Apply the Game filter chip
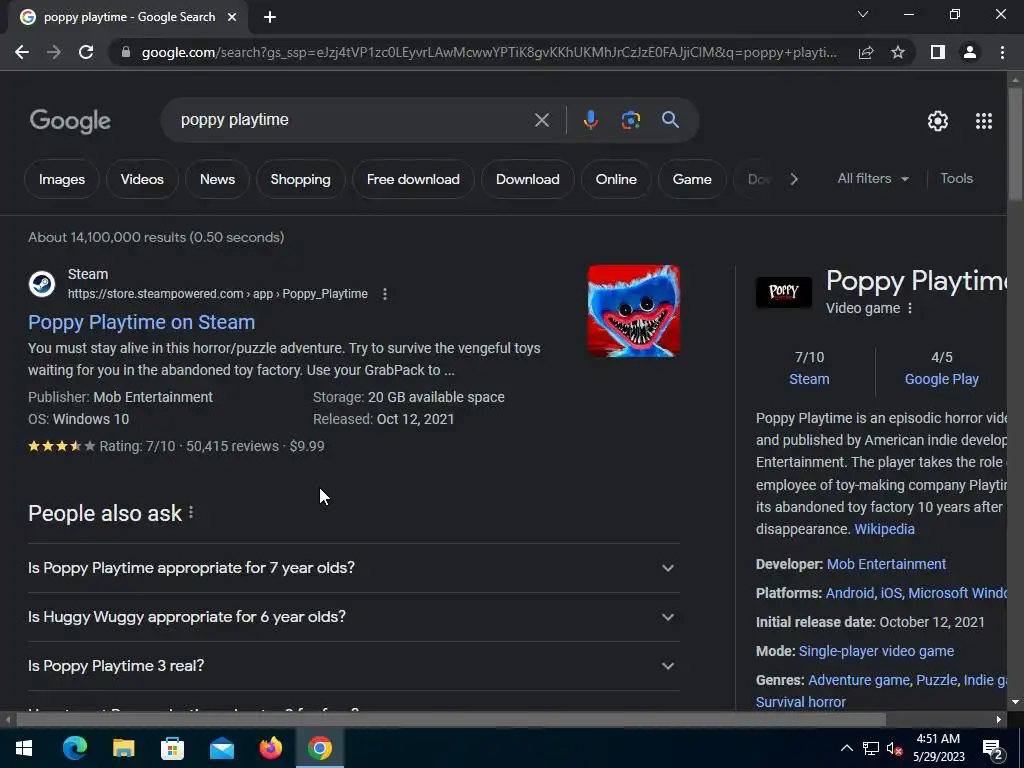The height and width of the screenshot is (768, 1024). click(x=692, y=179)
